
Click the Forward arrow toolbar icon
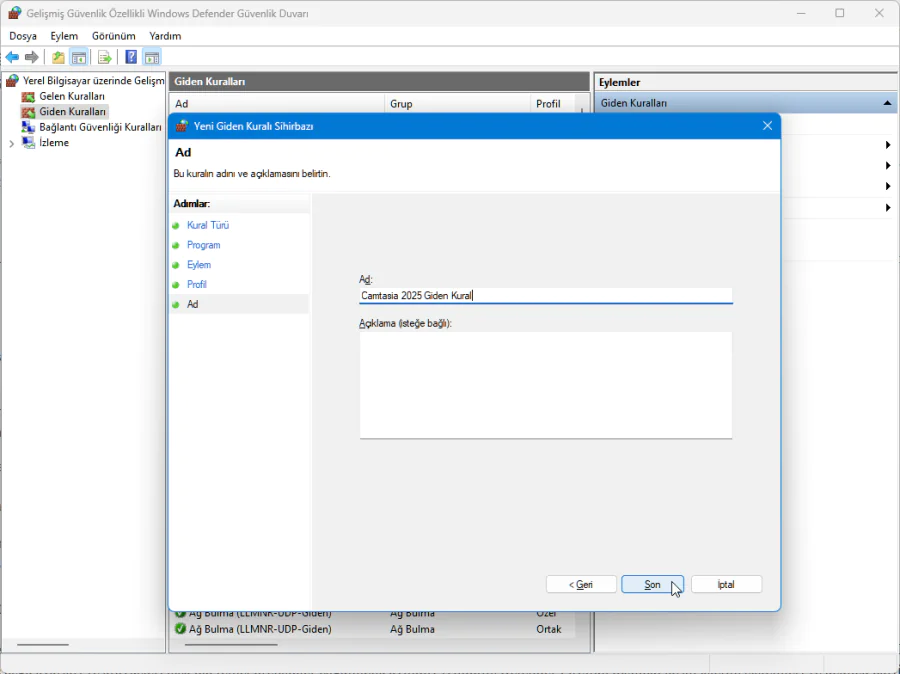tap(32, 57)
